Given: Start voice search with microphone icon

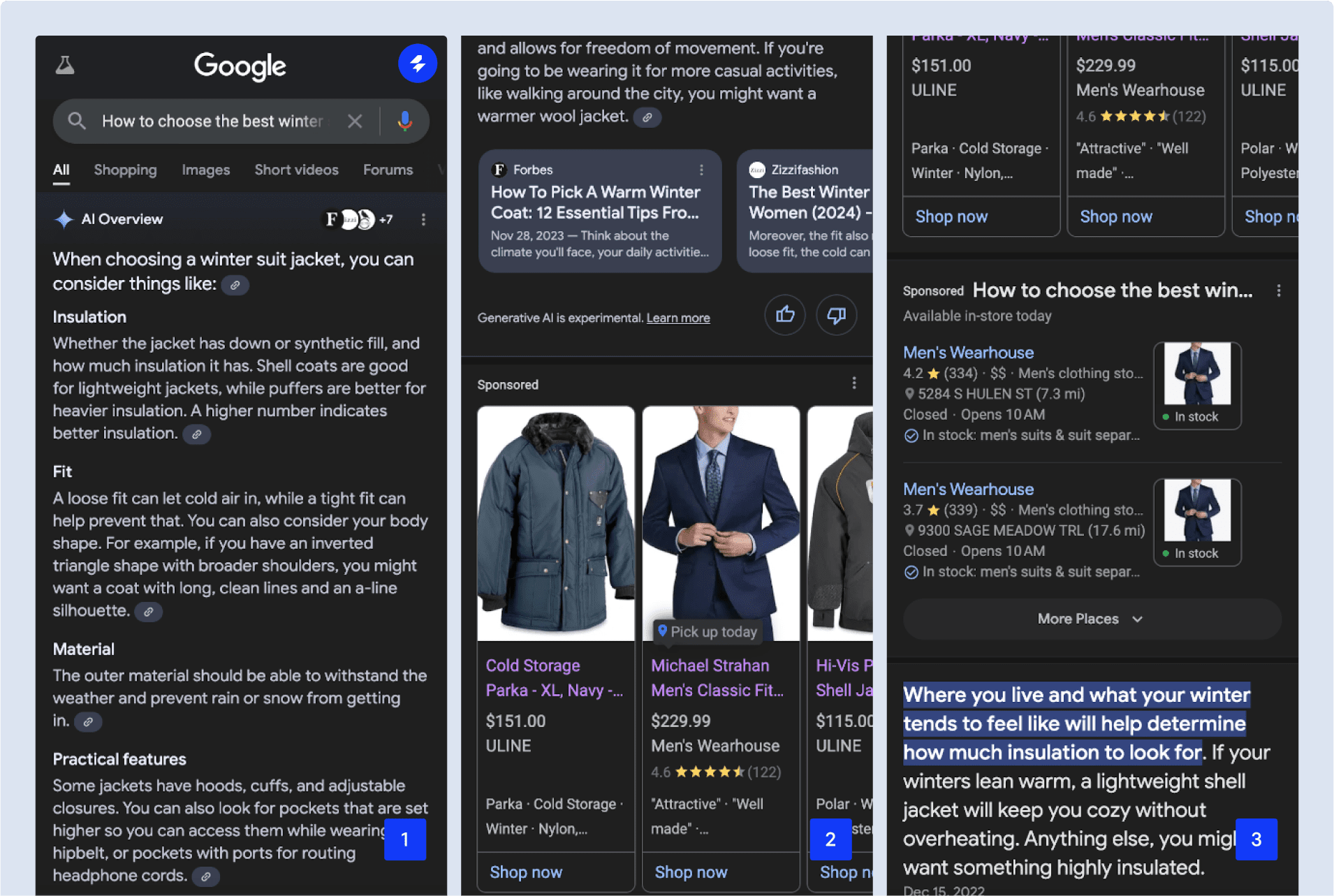Looking at the screenshot, I should click(405, 122).
